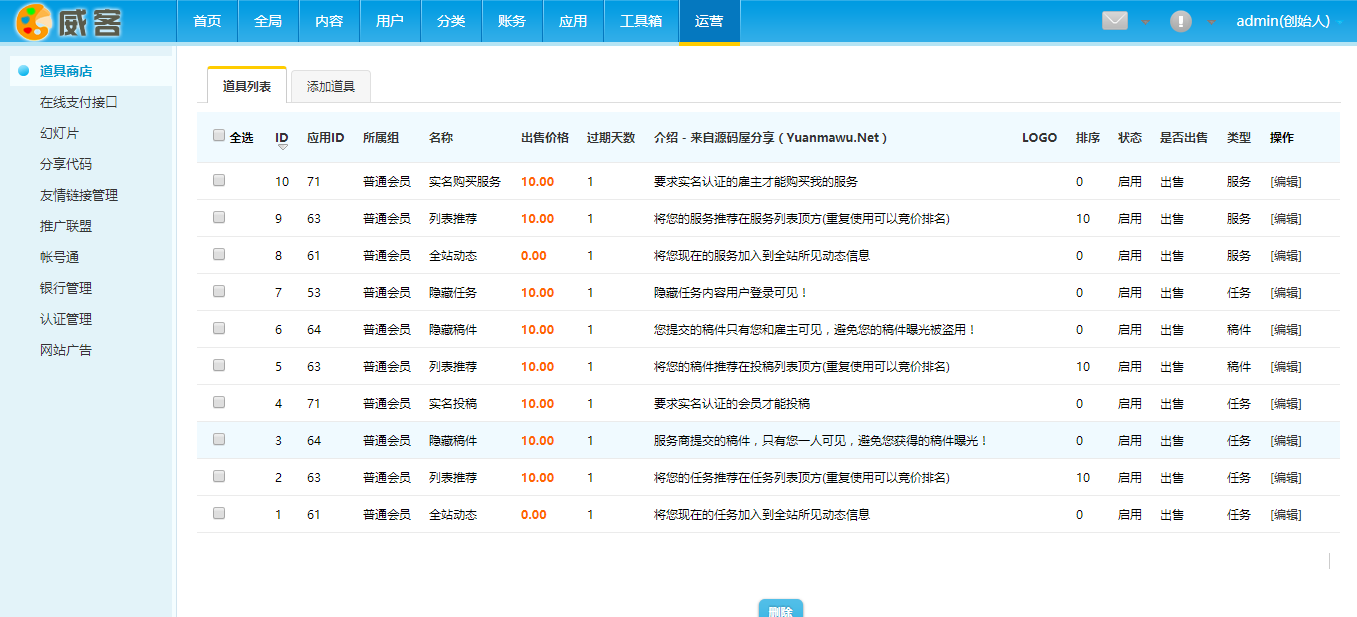
Task: Click 编辑 for 隐藏任务 row
Action: click(1286, 293)
